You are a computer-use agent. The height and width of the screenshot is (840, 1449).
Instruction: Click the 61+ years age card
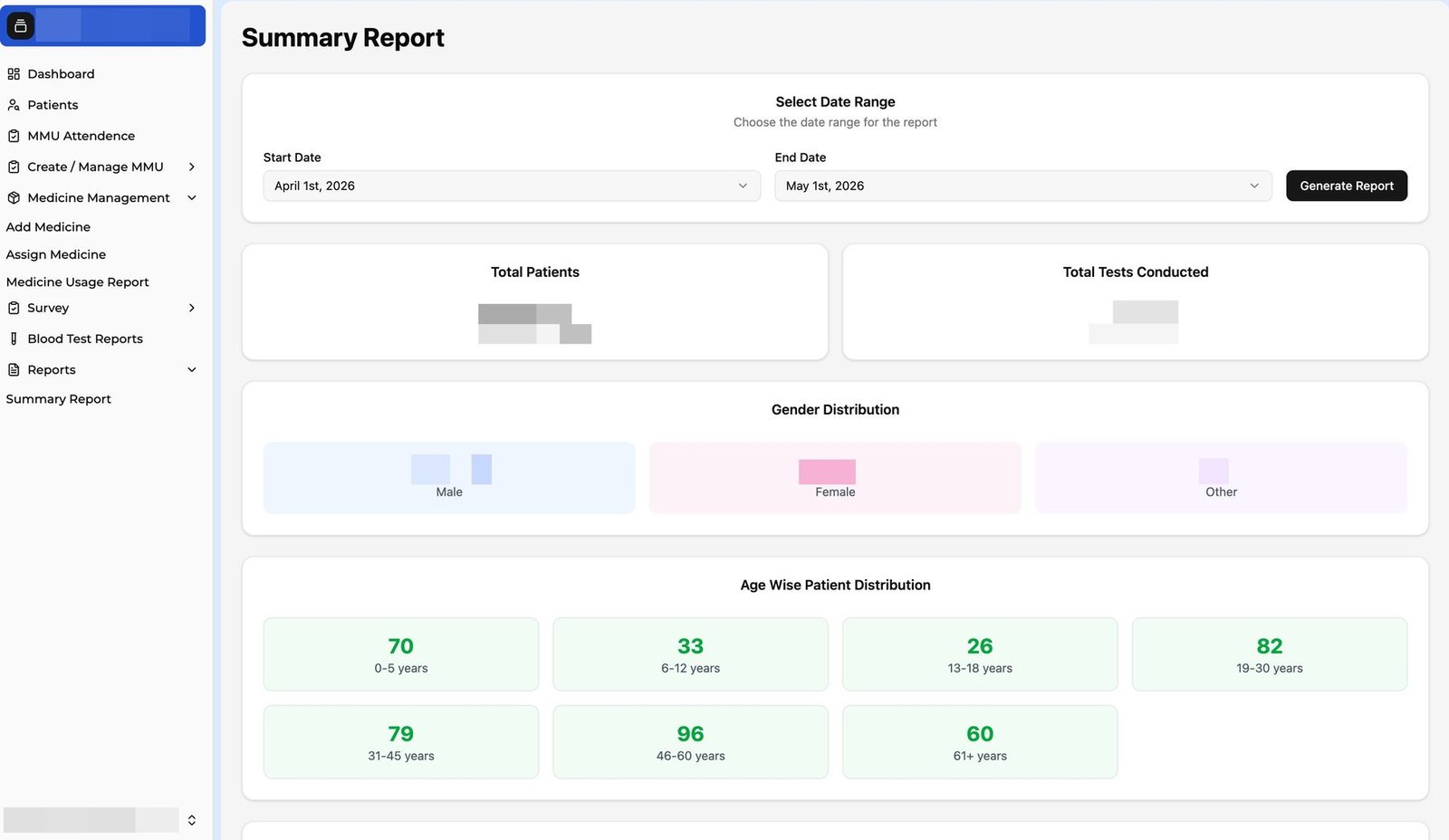coord(980,742)
